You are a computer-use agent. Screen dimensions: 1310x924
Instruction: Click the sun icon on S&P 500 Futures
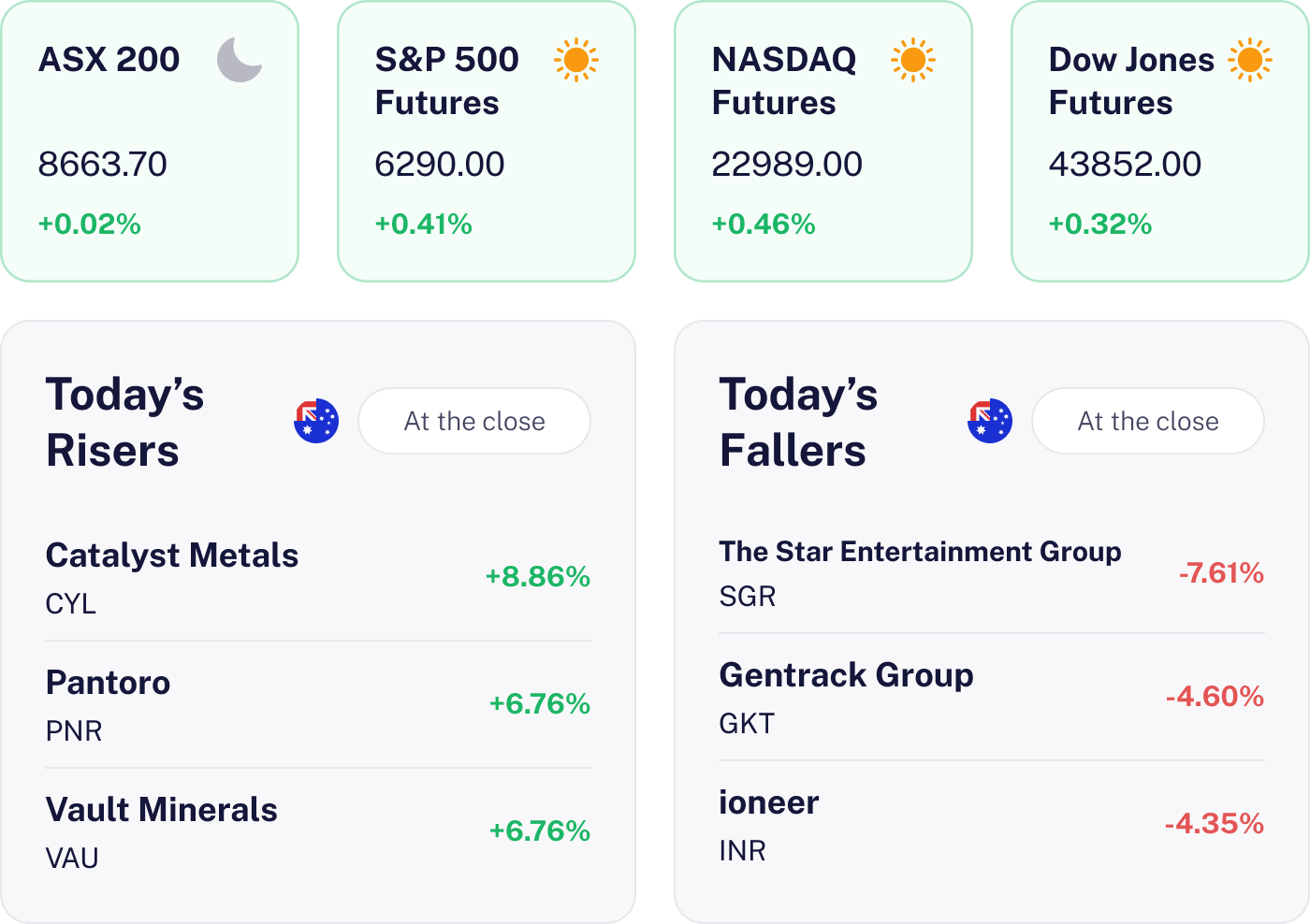coord(575,60)
